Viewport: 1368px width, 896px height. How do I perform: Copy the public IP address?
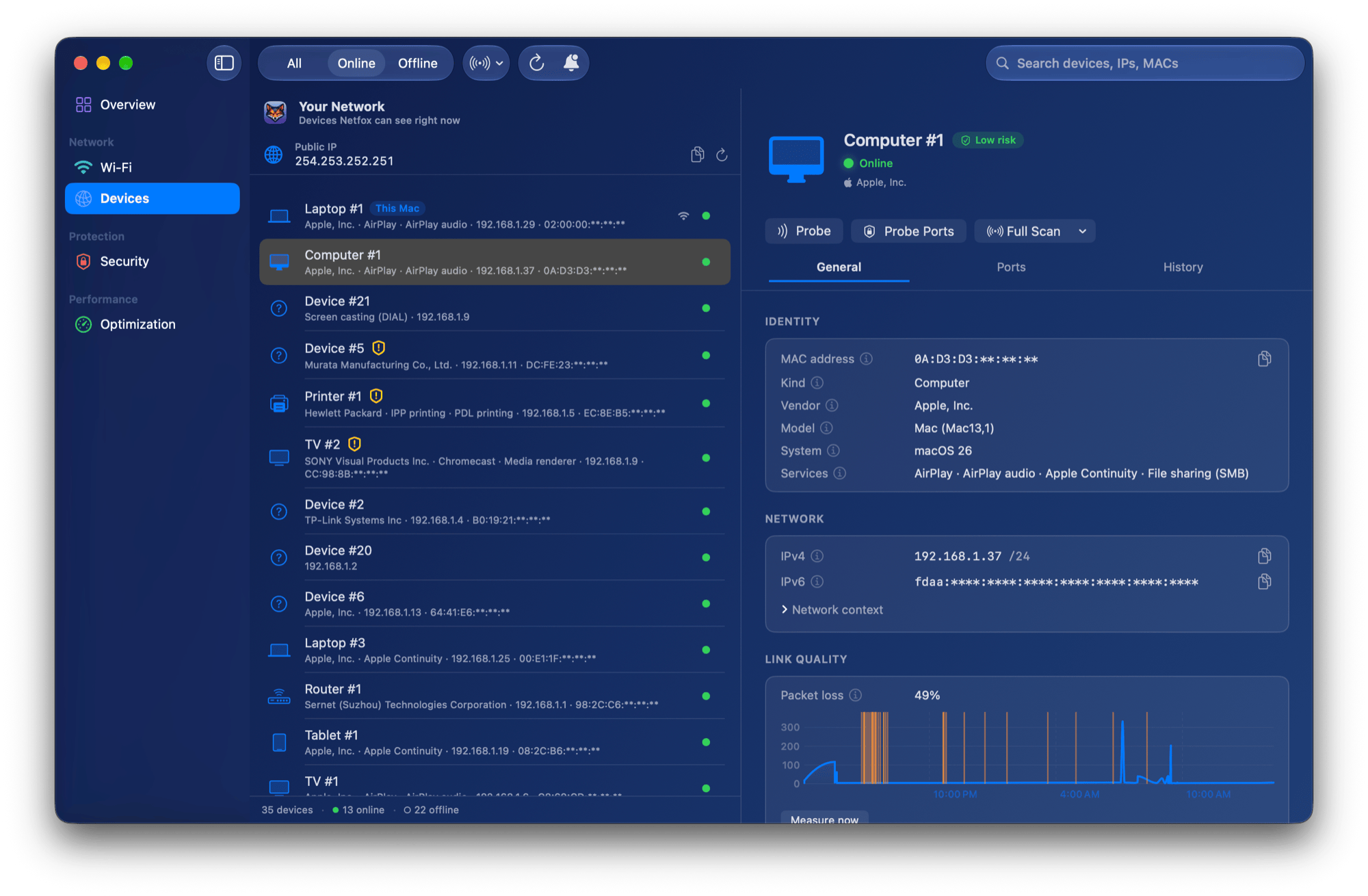click(697, 155)
